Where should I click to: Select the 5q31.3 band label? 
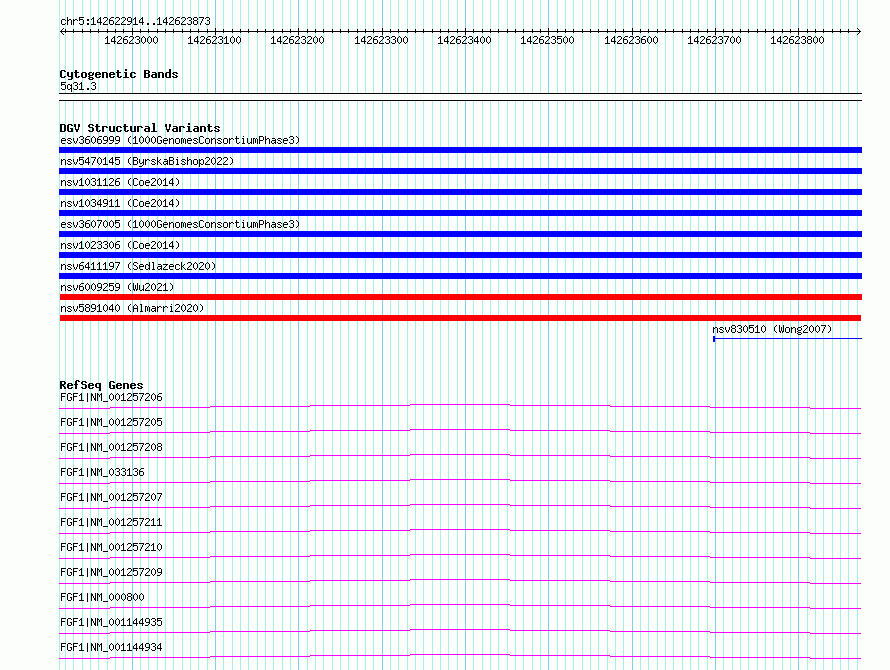click(78, 86)
